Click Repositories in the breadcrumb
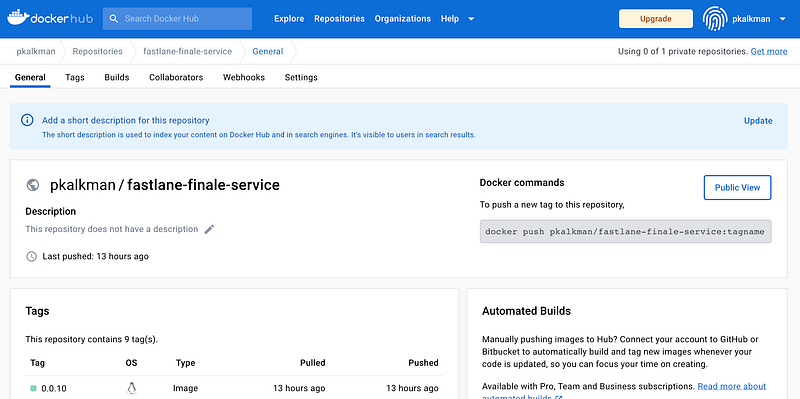 [x=97, y=52]
